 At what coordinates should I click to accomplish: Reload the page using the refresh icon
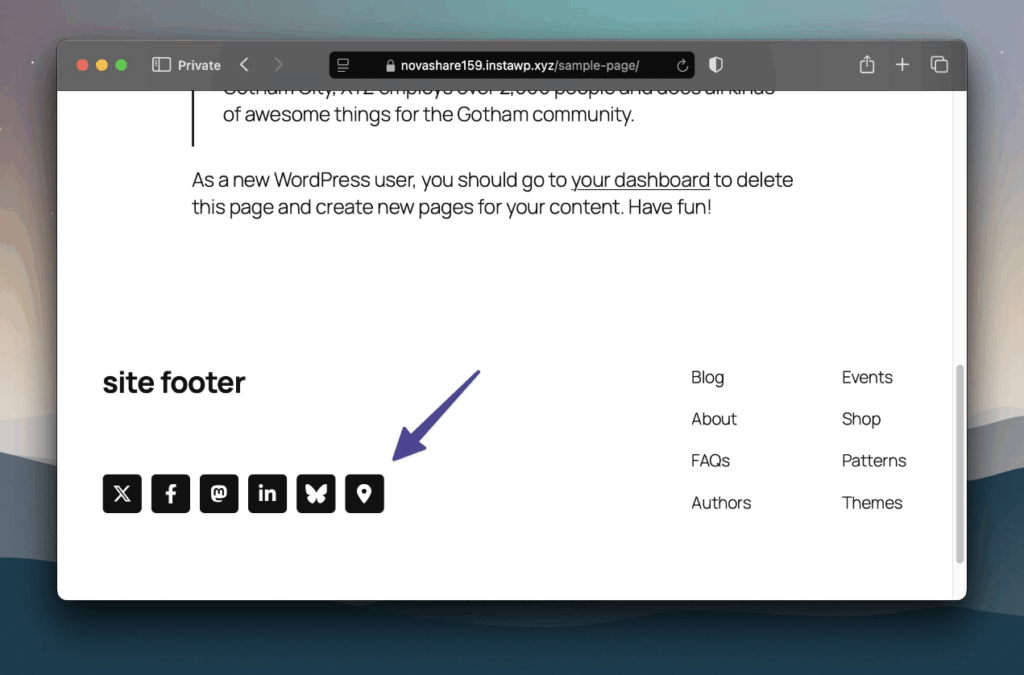click(682, 66)
